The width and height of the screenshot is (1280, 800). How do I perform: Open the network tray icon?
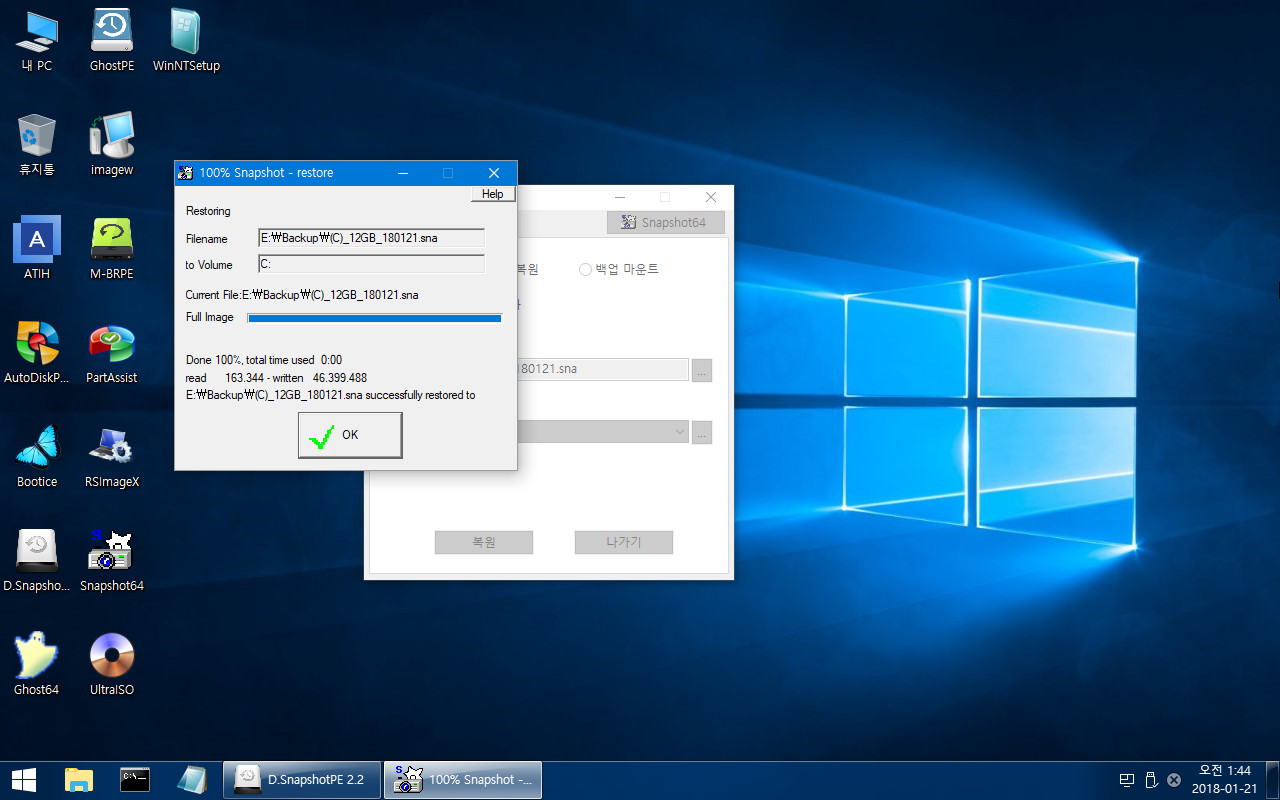[x=1127, y=780]
